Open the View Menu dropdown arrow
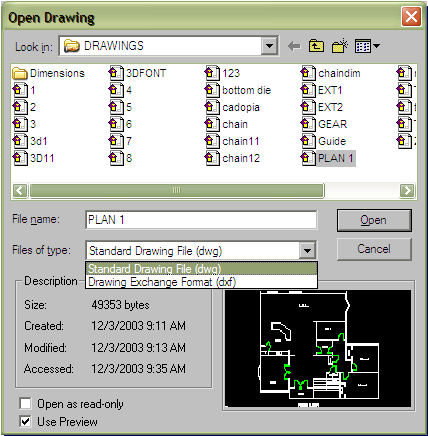Viewport: 428px width, 436px height. click(x=376, y=46)
